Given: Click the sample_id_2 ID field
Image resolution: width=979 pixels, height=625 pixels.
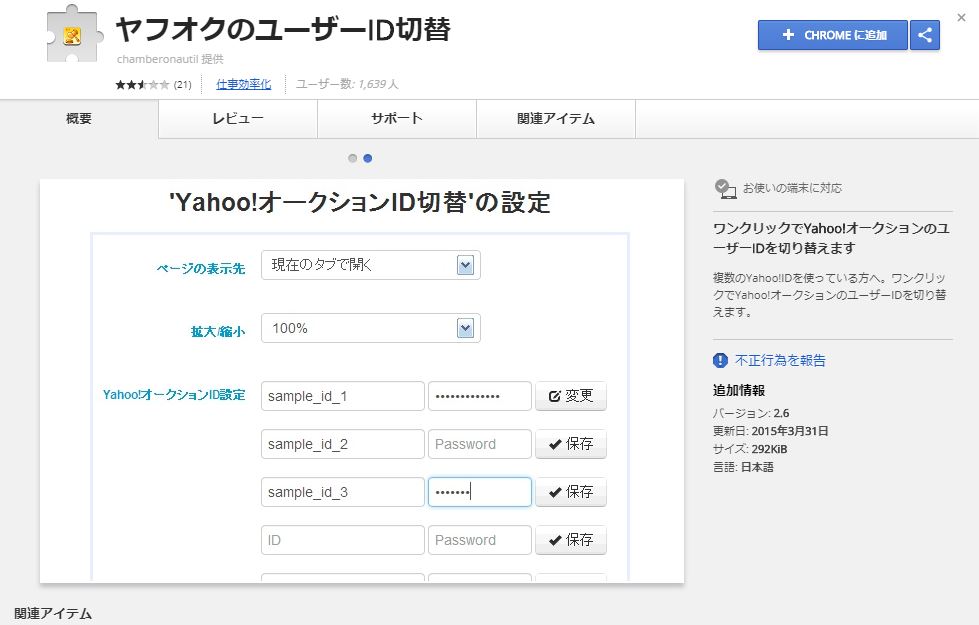Looking at the screenshot, I should click(x=343, y=444).
